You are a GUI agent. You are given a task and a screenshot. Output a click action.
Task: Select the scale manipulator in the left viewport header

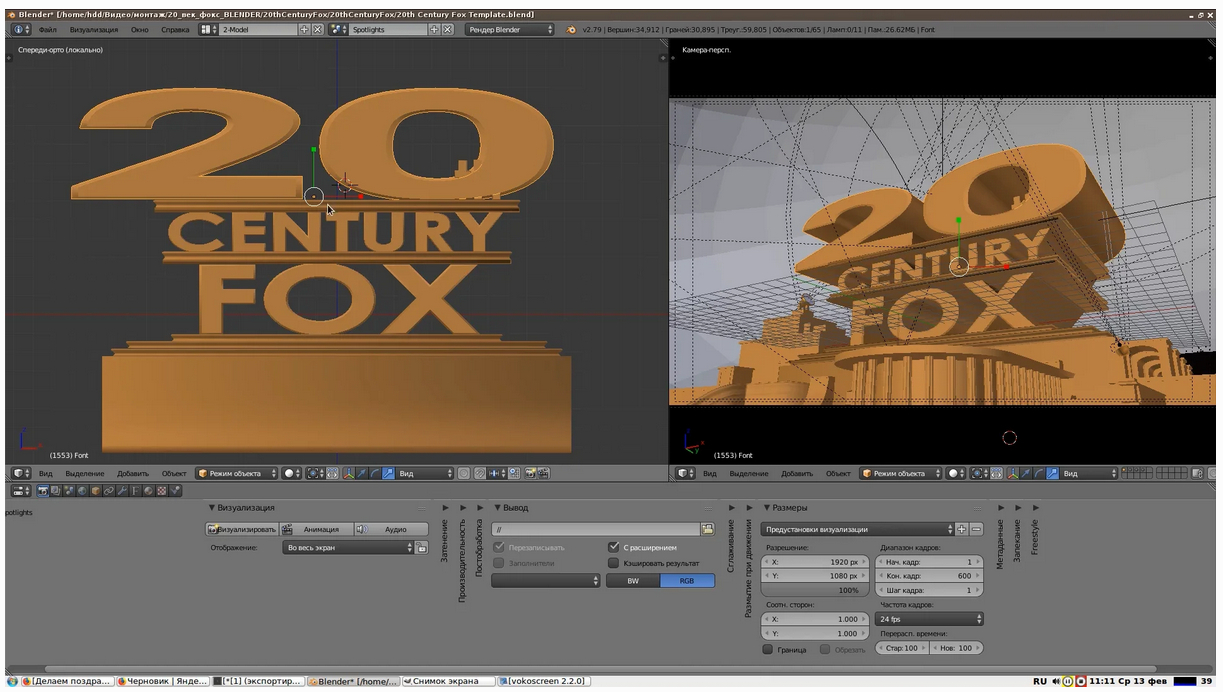click(388, 473)
